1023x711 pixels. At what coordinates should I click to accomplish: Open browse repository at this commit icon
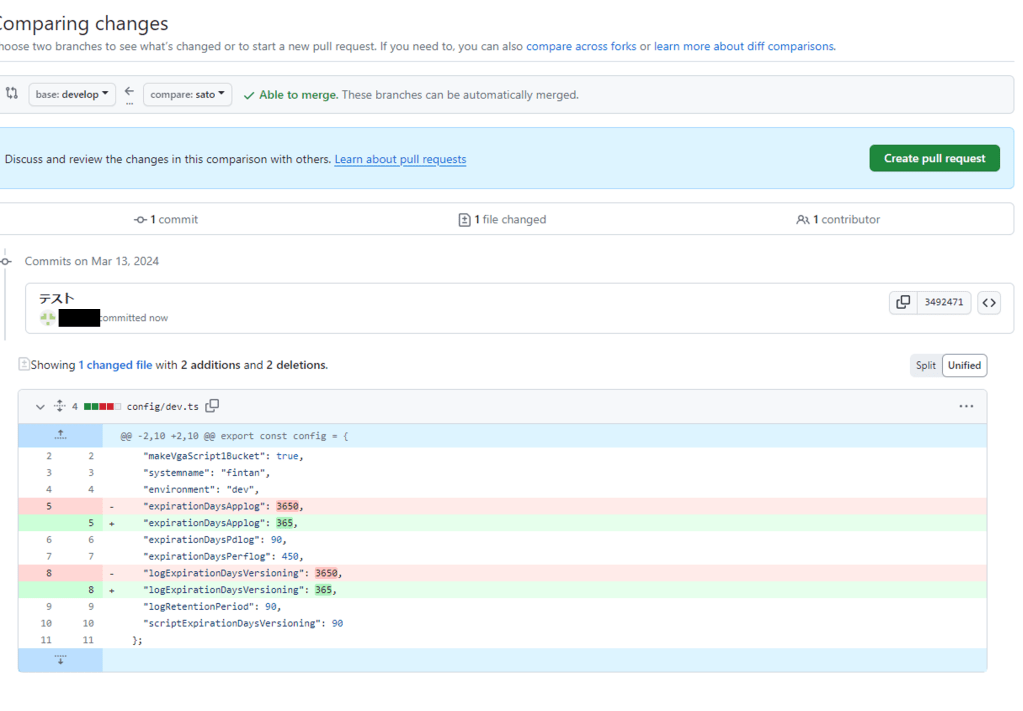click(x=988, y=302)
